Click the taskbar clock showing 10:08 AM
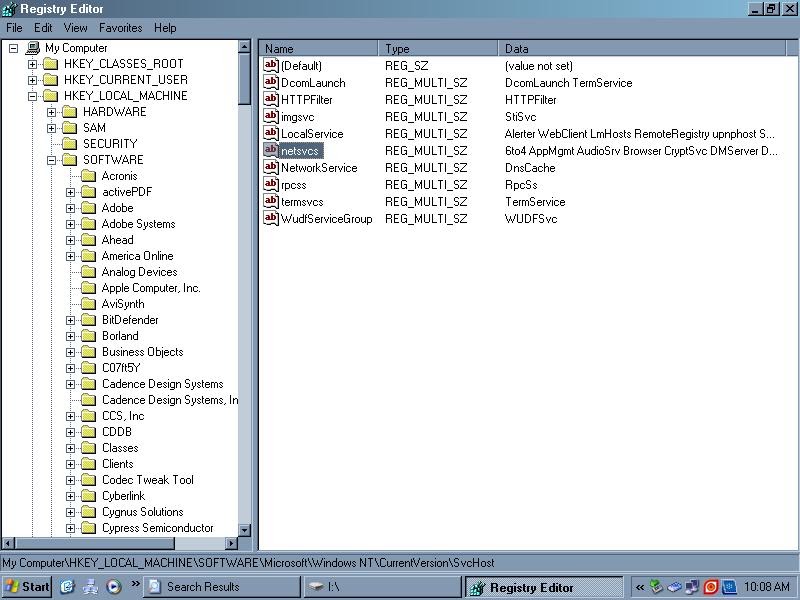The image size is (800, 600). (x=766, y=587)
